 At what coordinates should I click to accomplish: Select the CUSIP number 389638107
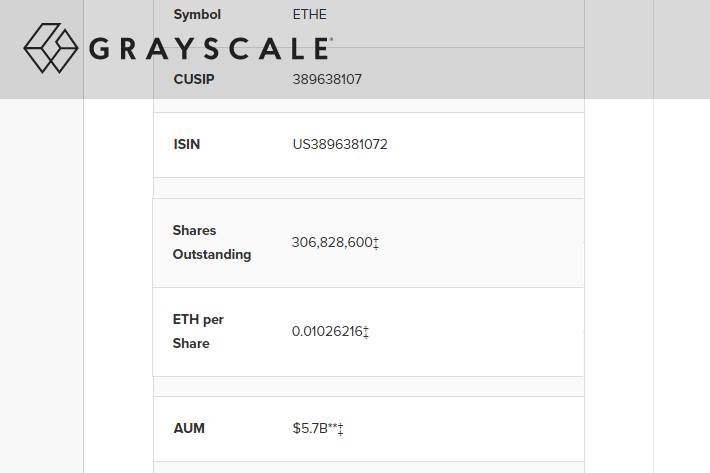327,79
